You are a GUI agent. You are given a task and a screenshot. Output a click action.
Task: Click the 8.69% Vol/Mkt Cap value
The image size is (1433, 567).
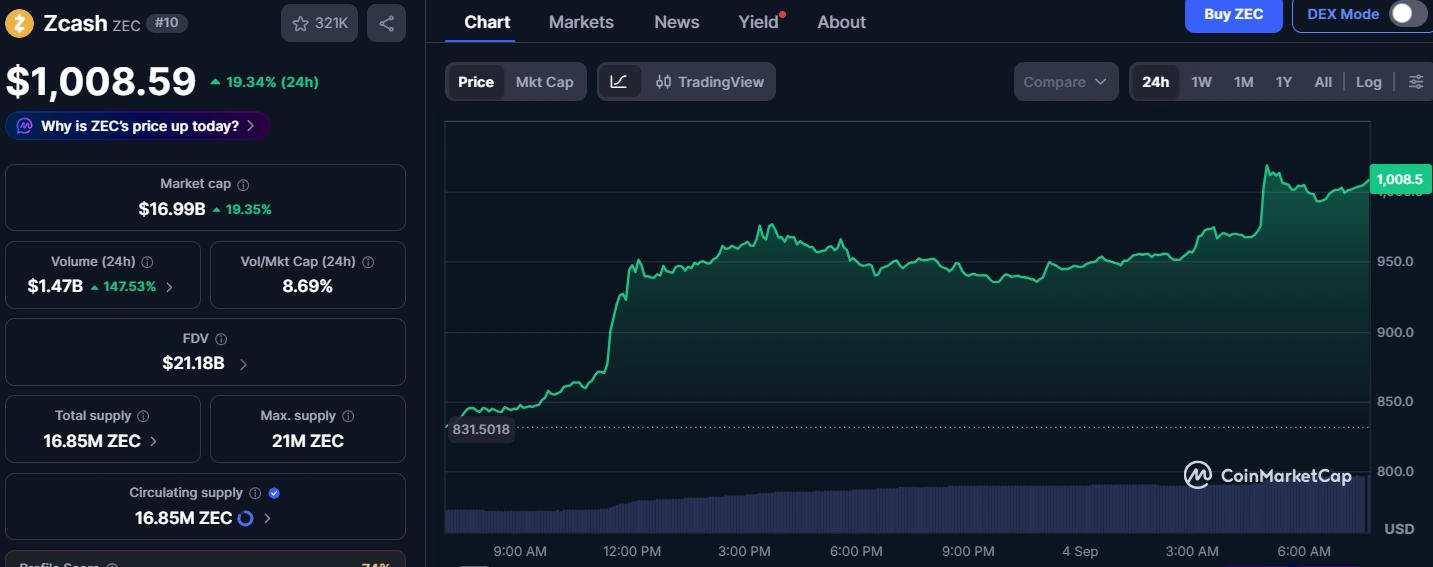[308, 286]
